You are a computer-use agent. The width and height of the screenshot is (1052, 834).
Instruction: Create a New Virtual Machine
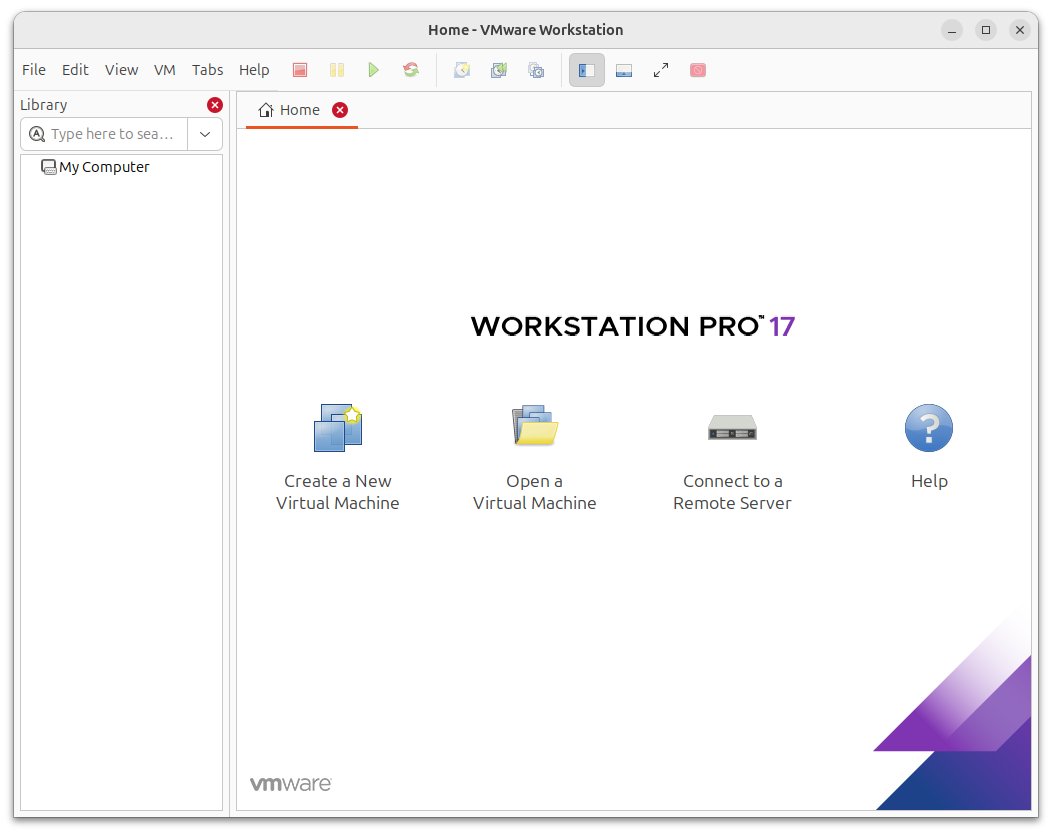337,445
